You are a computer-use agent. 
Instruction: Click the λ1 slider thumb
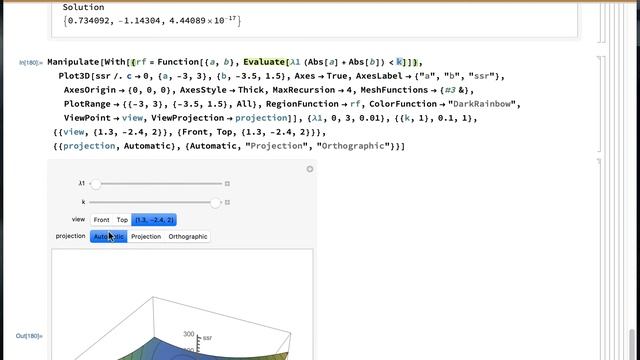(96, 184)
